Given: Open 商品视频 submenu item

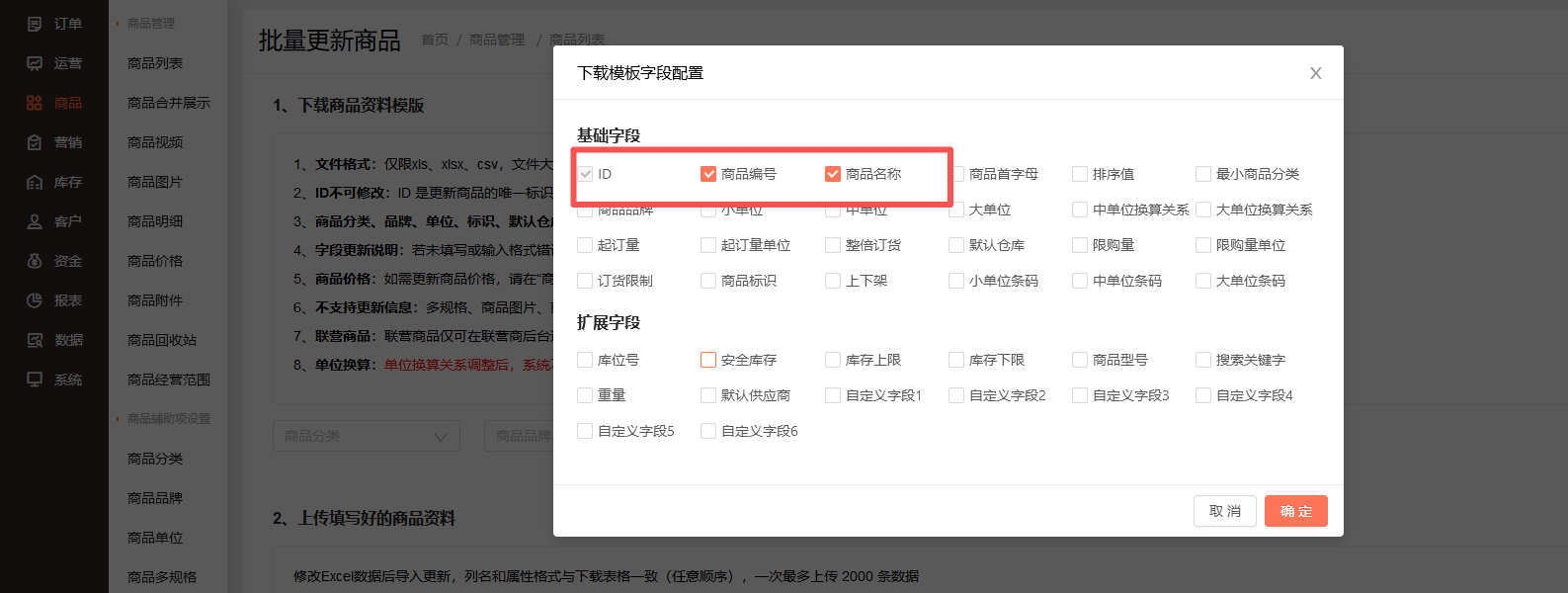Looking at the screenshot, I should [x=155, y=142].
